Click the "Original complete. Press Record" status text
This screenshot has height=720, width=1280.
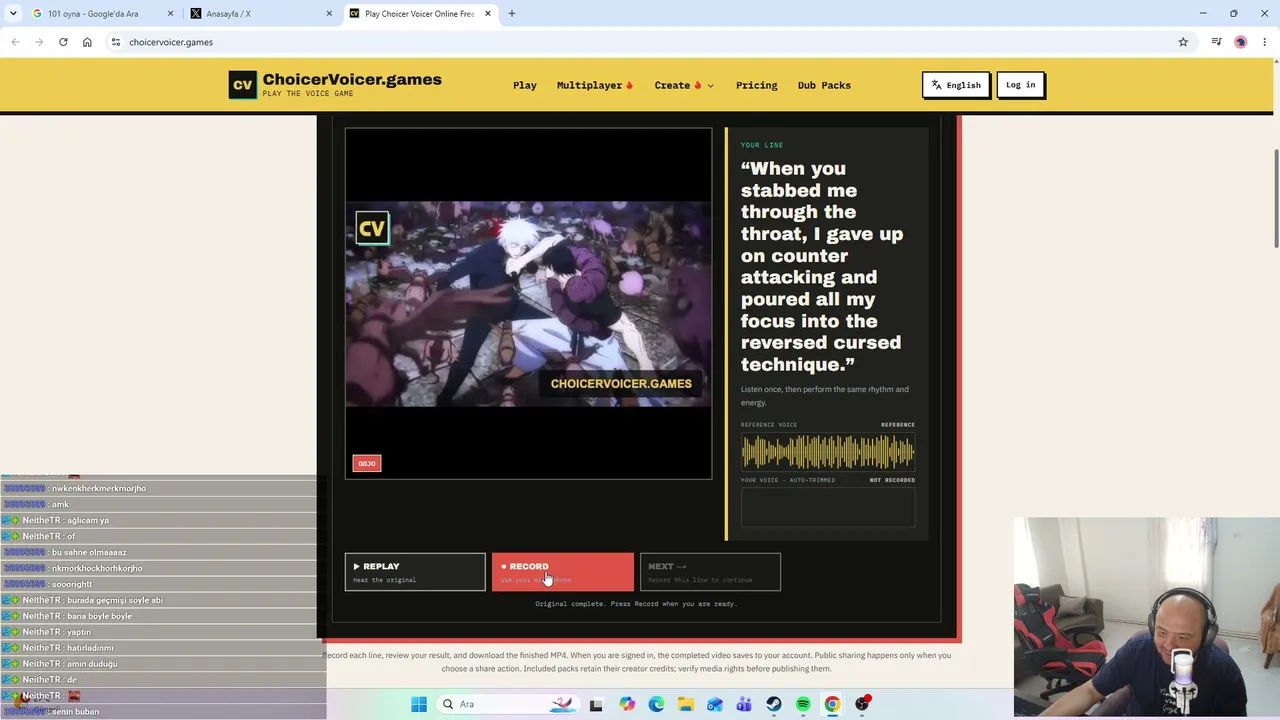636,604
